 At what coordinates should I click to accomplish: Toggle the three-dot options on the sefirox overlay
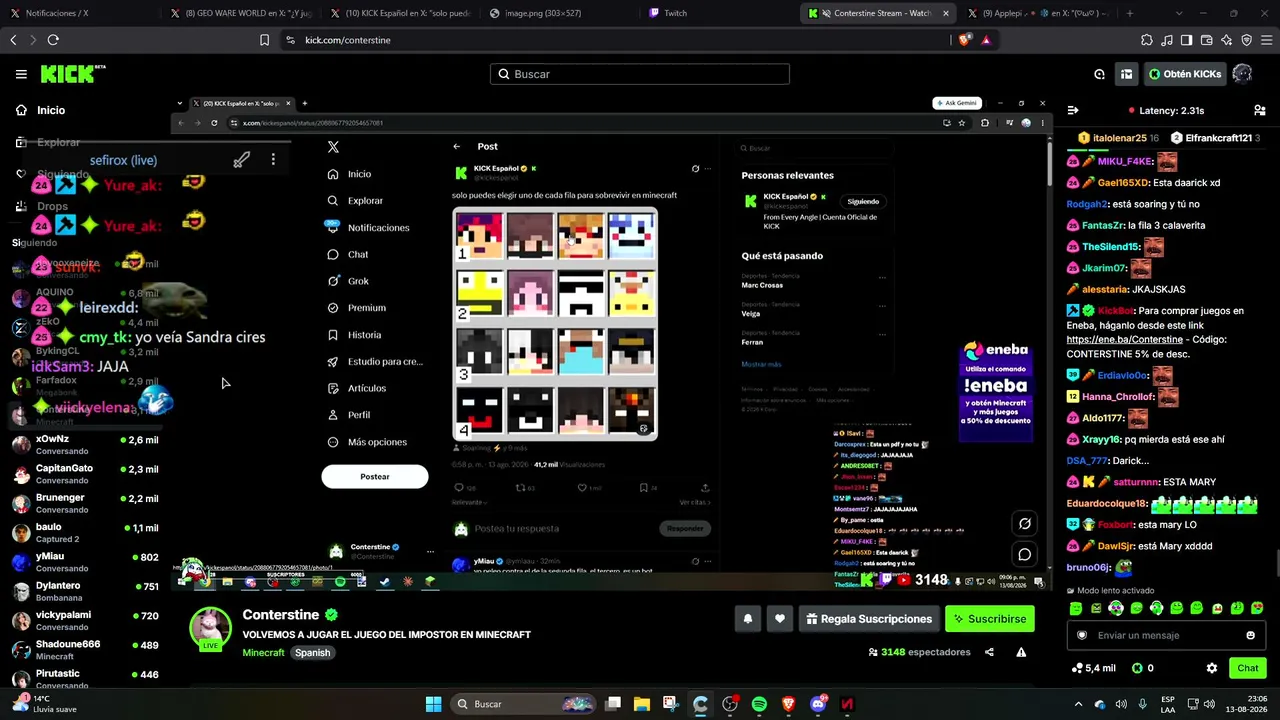tap(273, 160)
